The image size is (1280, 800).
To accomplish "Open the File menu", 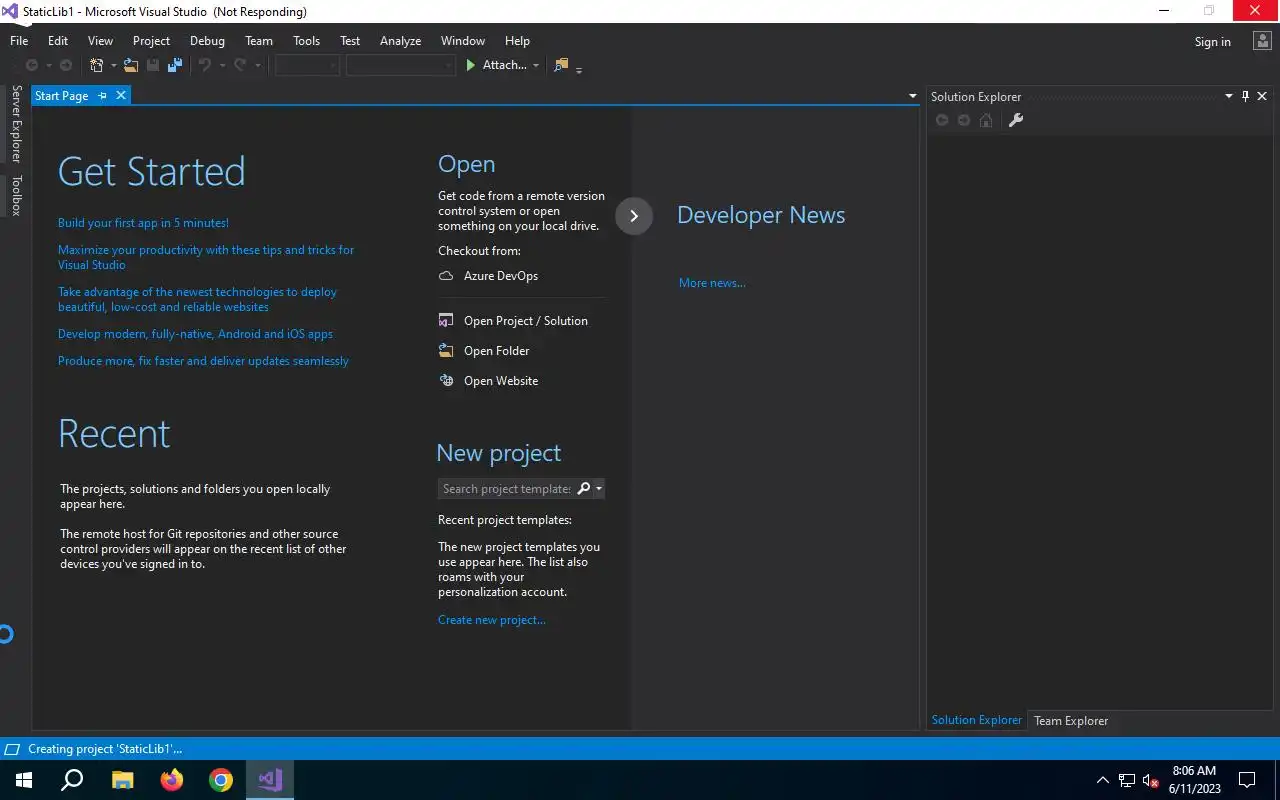I will pyautogui.click(x=19, y=41).
